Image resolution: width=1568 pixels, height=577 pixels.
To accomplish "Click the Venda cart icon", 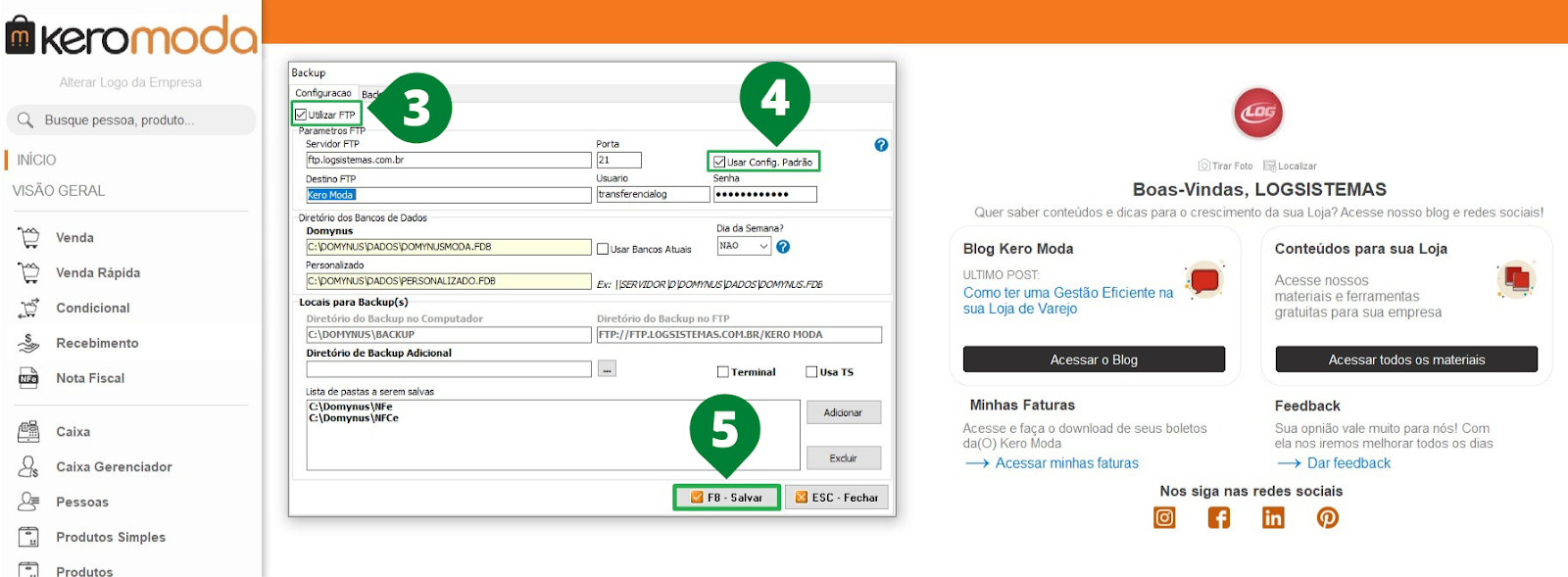I will tap(29, 237).
